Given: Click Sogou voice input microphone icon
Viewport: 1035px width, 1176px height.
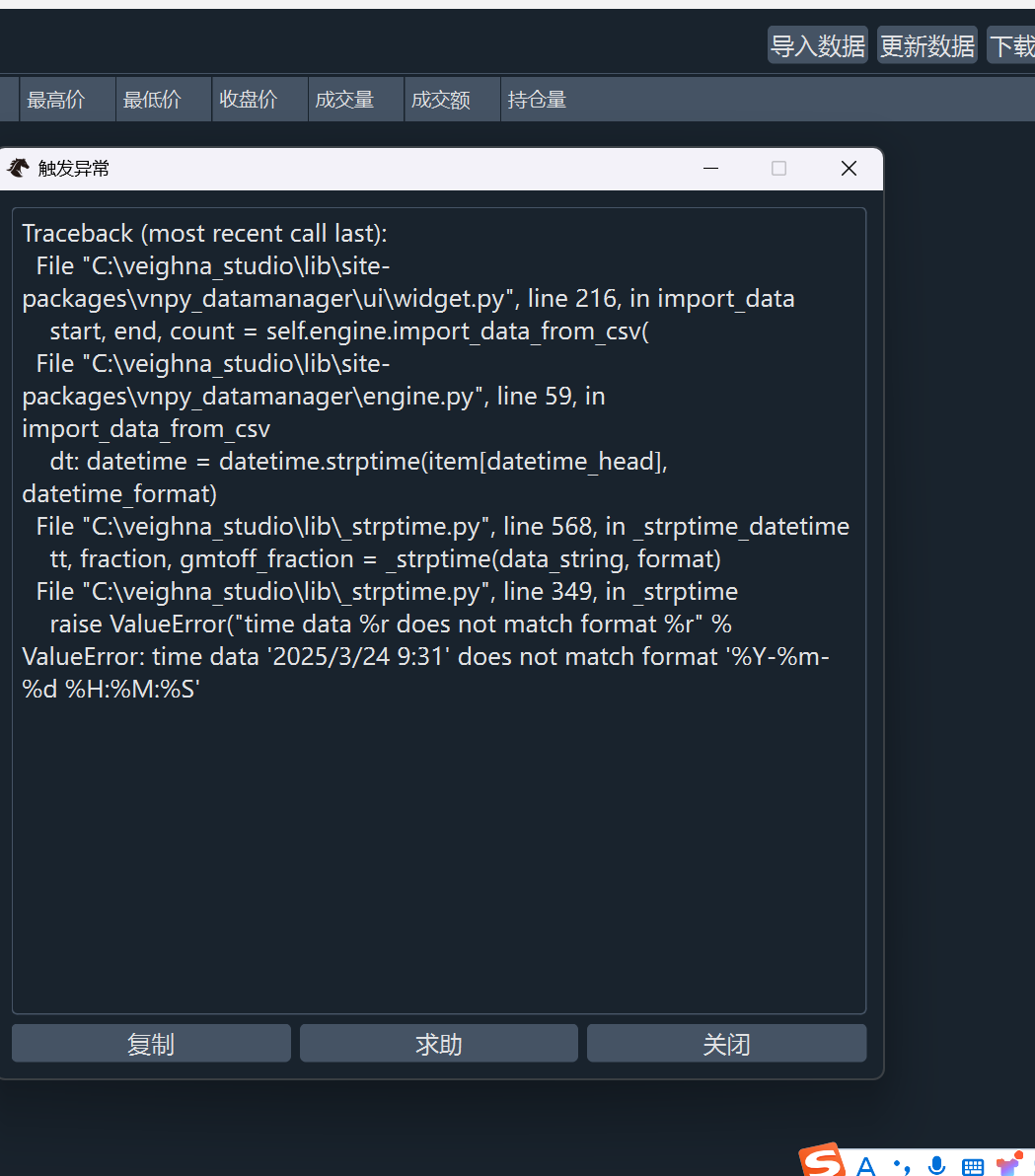Looking at the screenshot, I should tap(936, 1165).
